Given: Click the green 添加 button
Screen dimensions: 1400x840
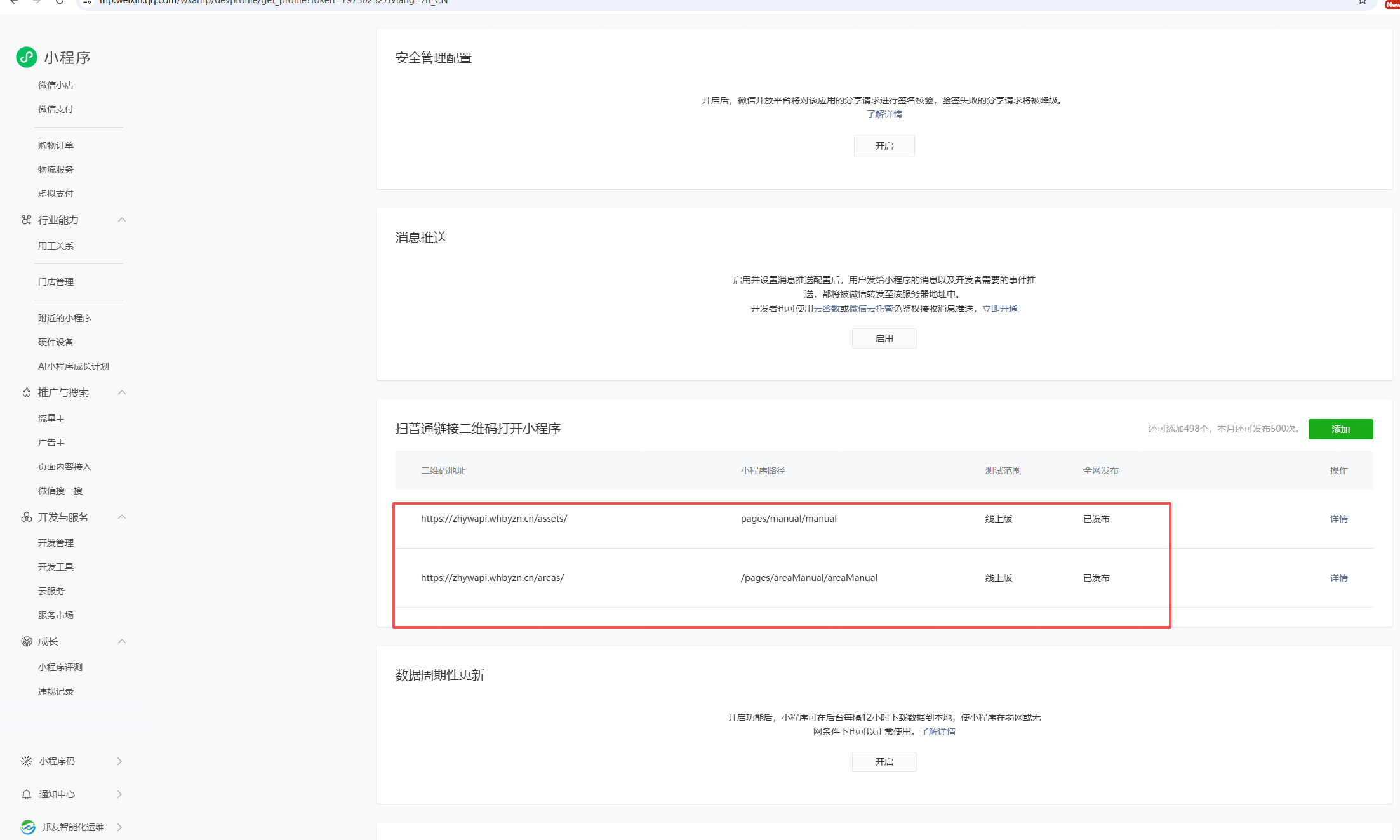Looking at the screenshot, I should tap(1340, 429).
